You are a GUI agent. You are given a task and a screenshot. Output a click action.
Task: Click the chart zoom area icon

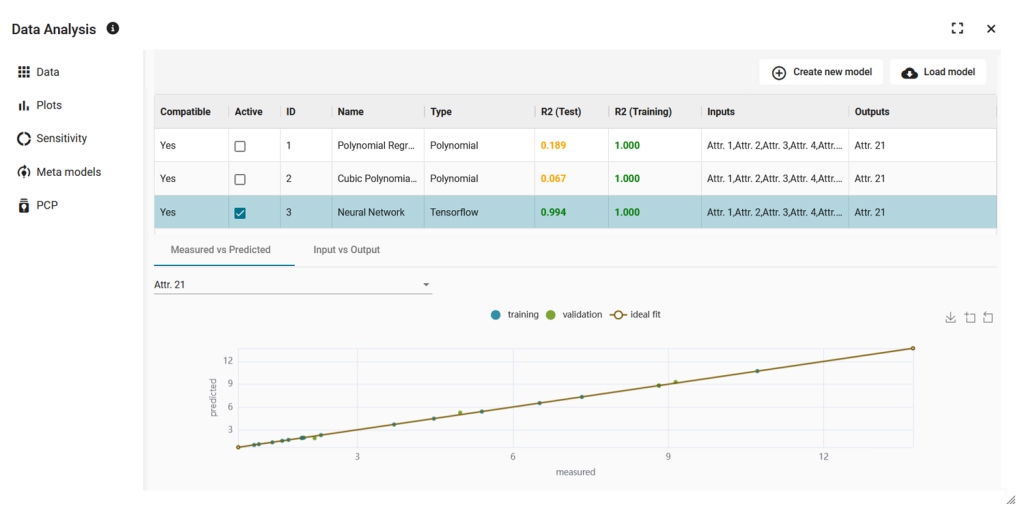970,317
